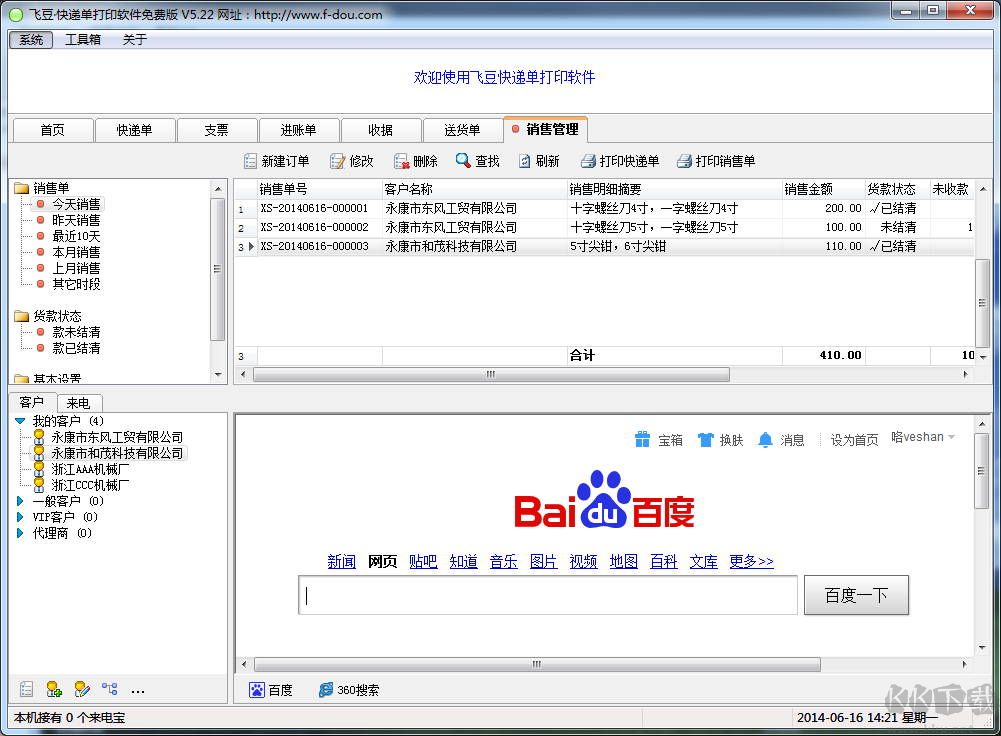Image resolution: width=1001 pixels, height=736 pixels.
Task: Open the 系统 menu
Action: coord(31,40)
